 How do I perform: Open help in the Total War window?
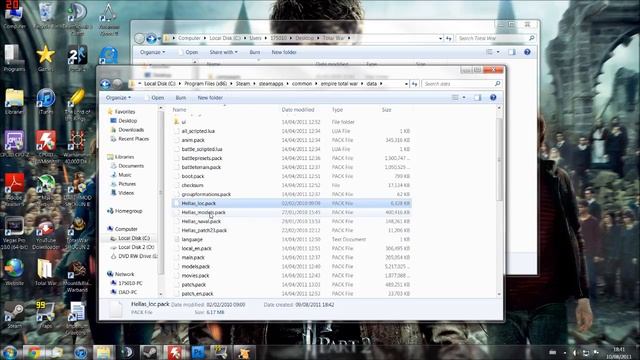coord(527,52)
